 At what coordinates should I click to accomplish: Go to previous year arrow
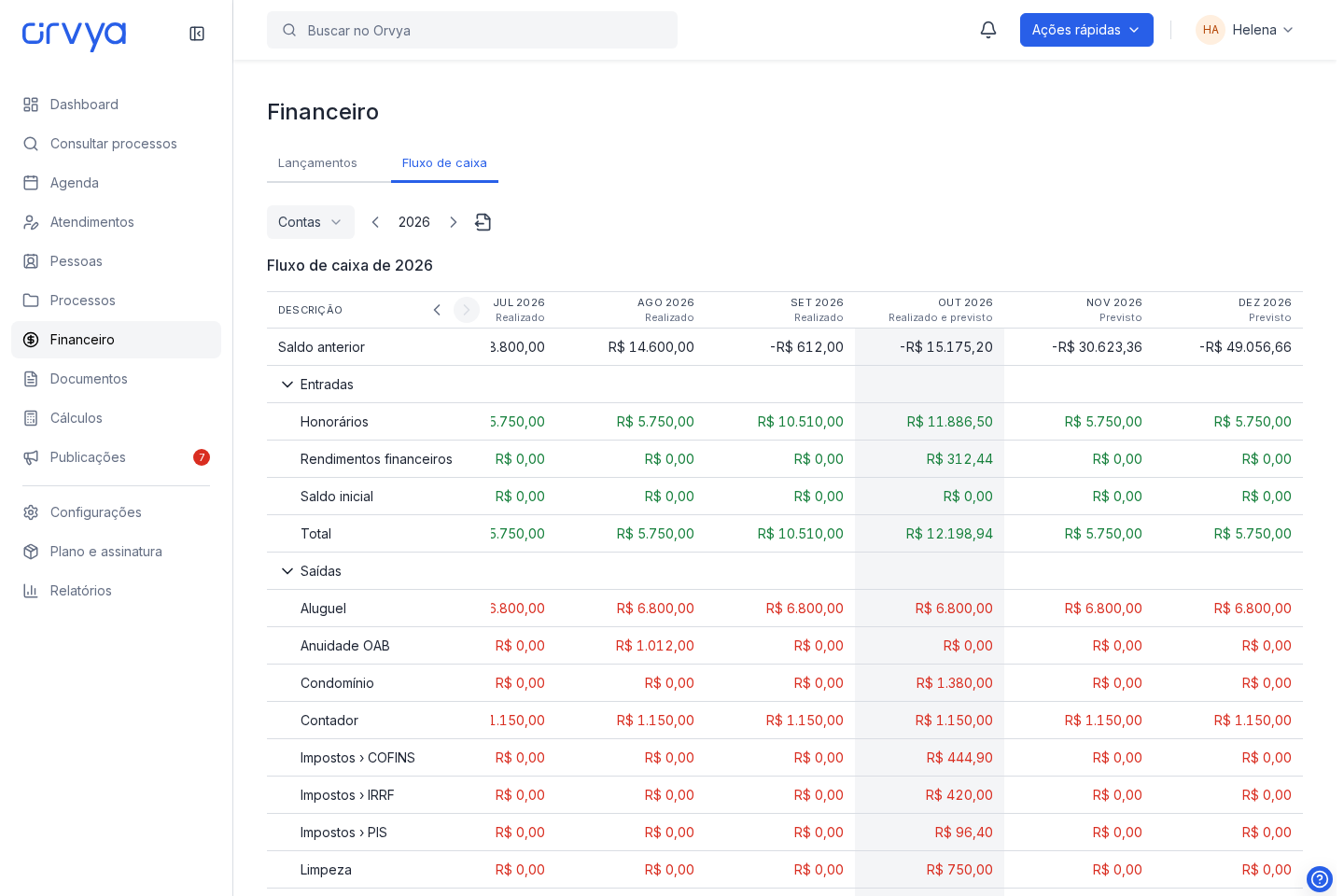[x=375, y=222]
